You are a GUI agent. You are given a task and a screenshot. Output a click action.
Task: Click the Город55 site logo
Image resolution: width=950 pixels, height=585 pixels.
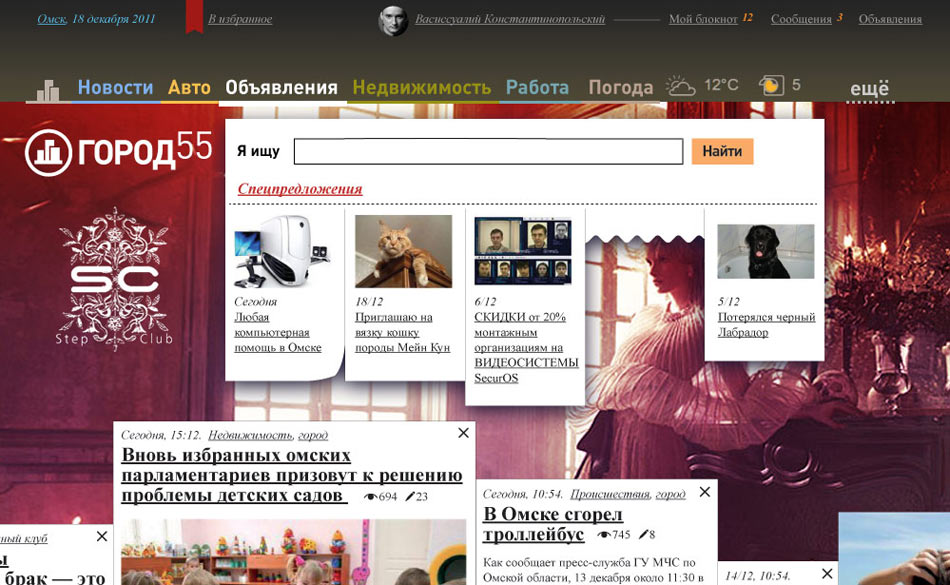(x=119, y=150)
